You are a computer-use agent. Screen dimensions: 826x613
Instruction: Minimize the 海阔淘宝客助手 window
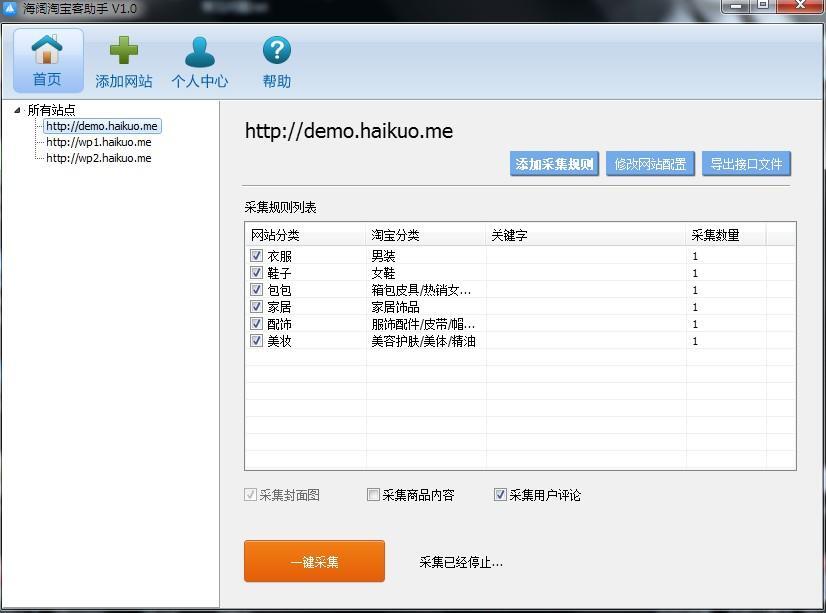(736, 6)
